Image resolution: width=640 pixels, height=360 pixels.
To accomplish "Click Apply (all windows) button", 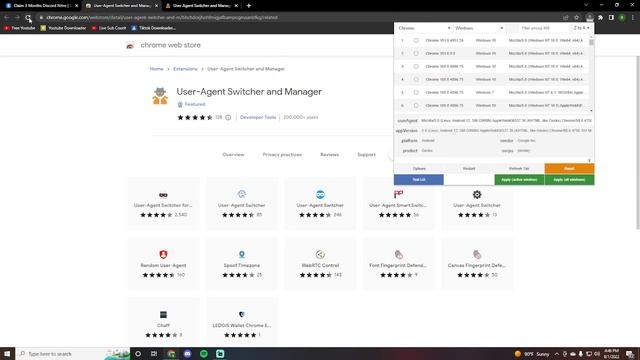I will tap(569, 180).
